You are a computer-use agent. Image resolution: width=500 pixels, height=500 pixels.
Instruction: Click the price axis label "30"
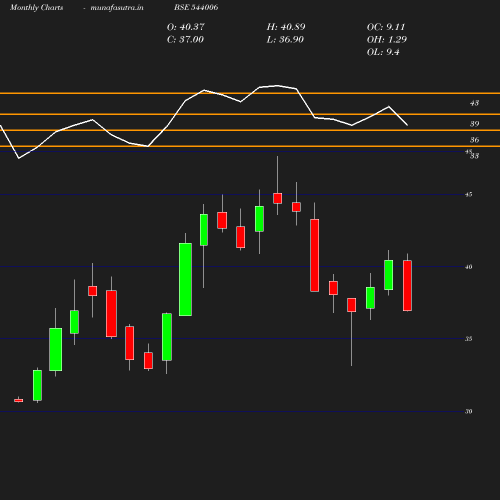(468, 411)
